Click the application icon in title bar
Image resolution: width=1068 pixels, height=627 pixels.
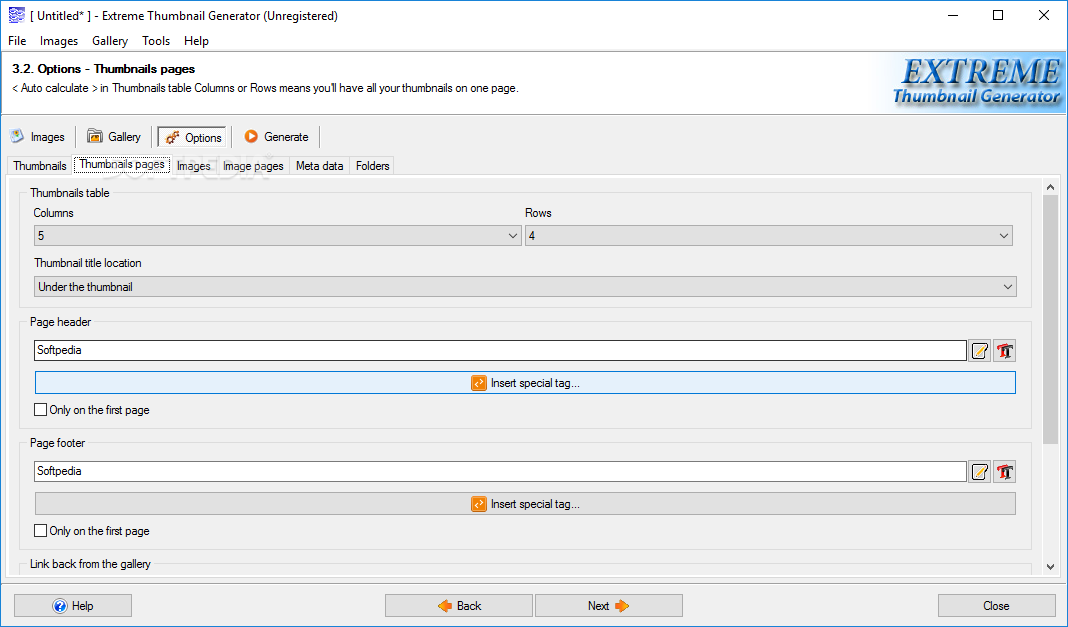coord(16,15)
